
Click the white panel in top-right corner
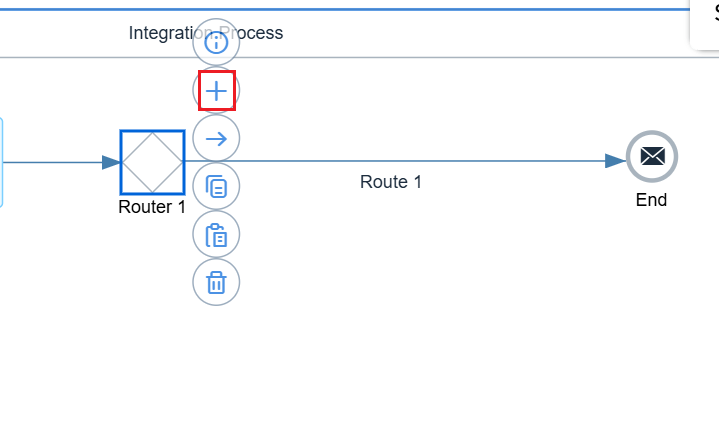coord(705,22)
